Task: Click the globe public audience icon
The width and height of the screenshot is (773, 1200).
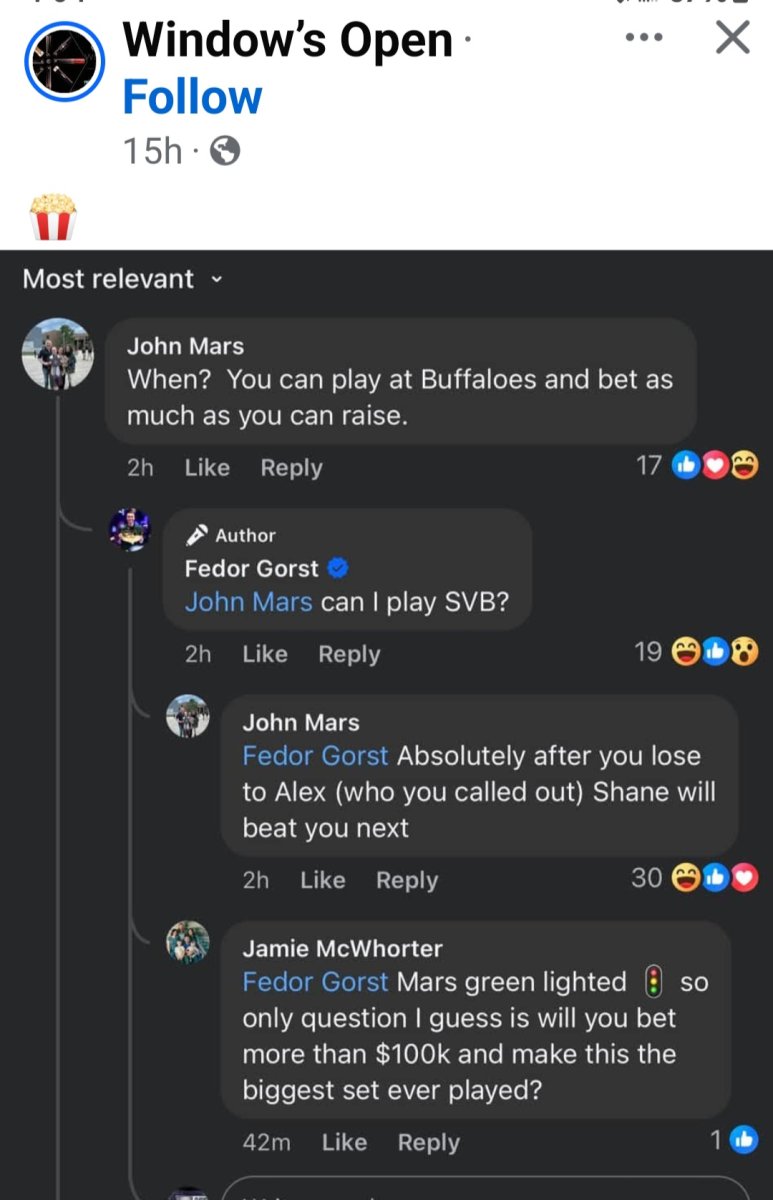Action: (x=226, y=151)
